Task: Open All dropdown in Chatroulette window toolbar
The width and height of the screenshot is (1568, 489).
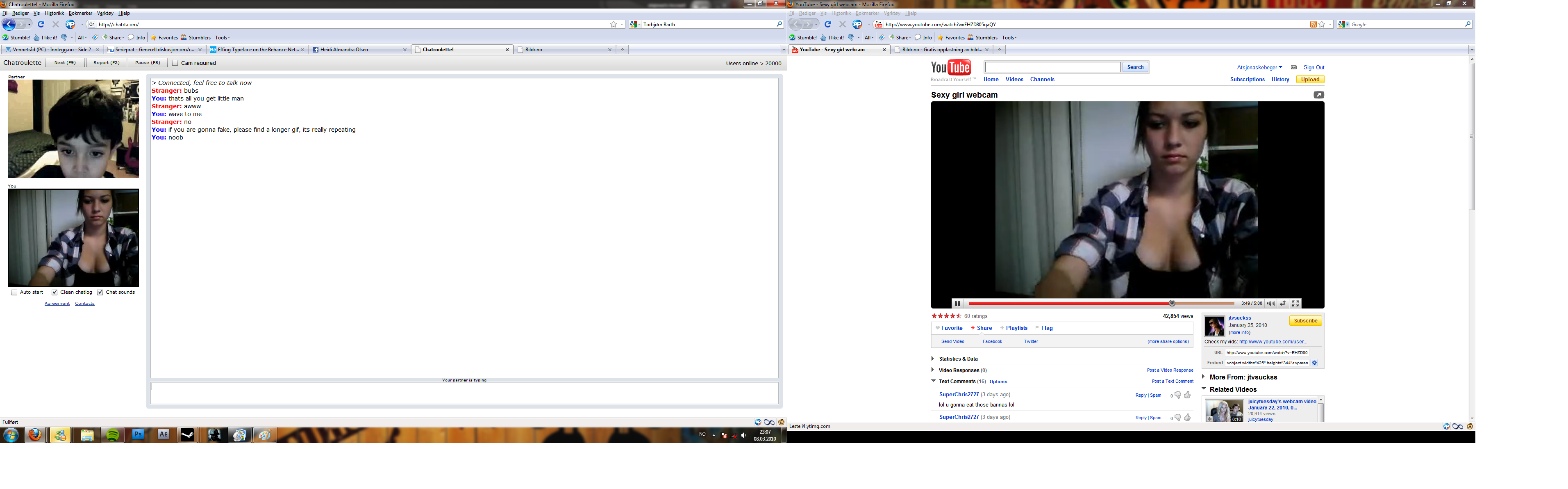Action: tap(82, 38)
